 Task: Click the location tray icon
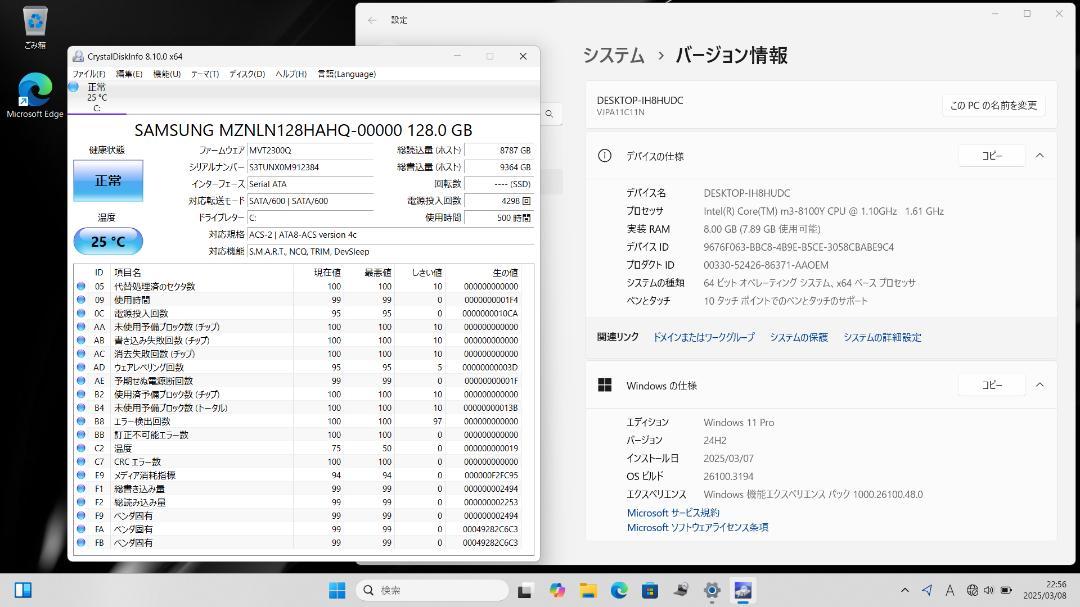[x=927, y=590]
